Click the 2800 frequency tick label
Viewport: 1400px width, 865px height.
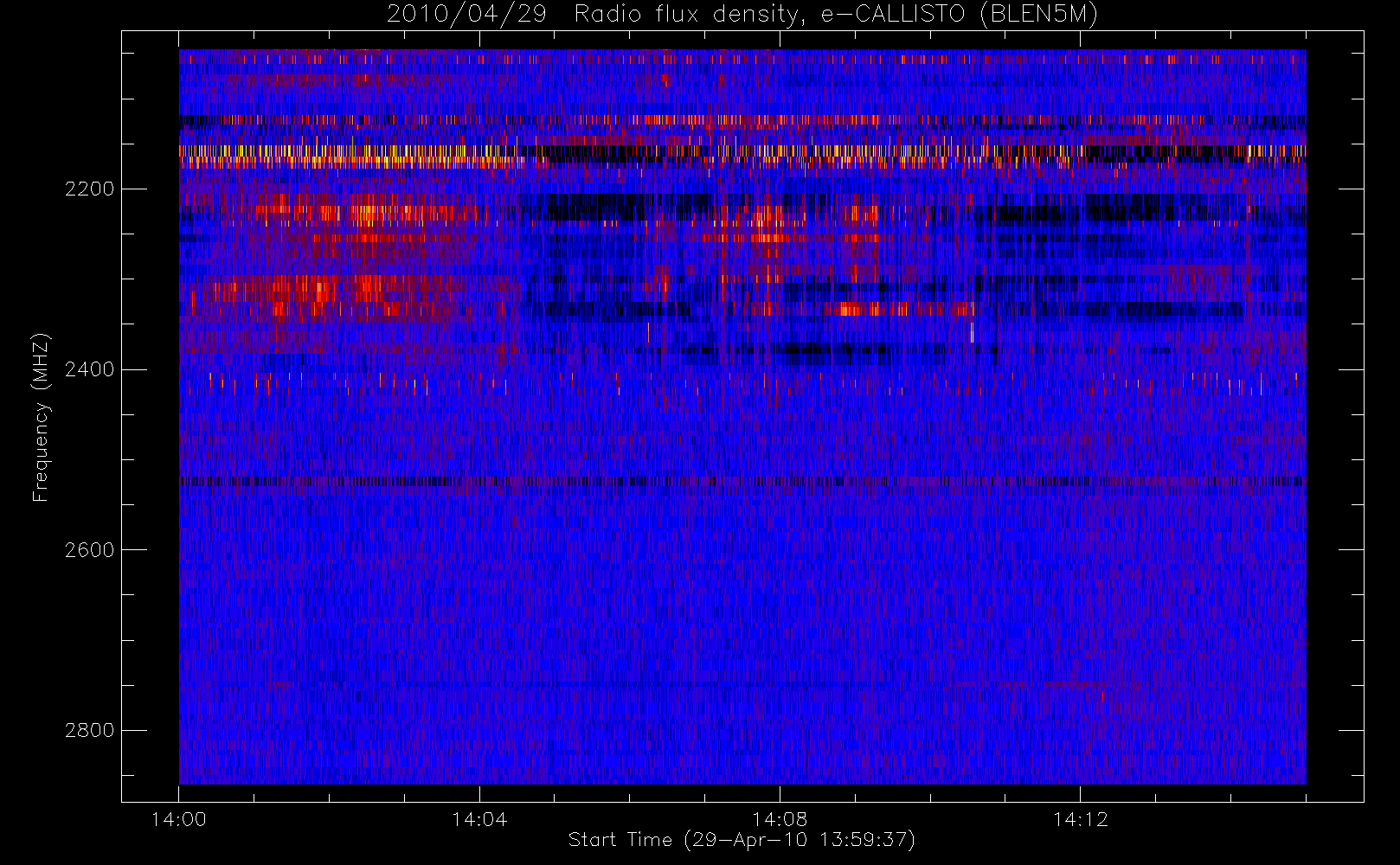(x=89, y=731)
